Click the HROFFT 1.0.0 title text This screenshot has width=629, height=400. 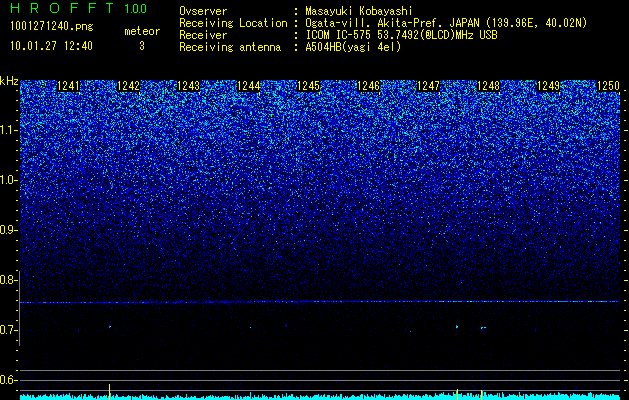pos(79,8)
